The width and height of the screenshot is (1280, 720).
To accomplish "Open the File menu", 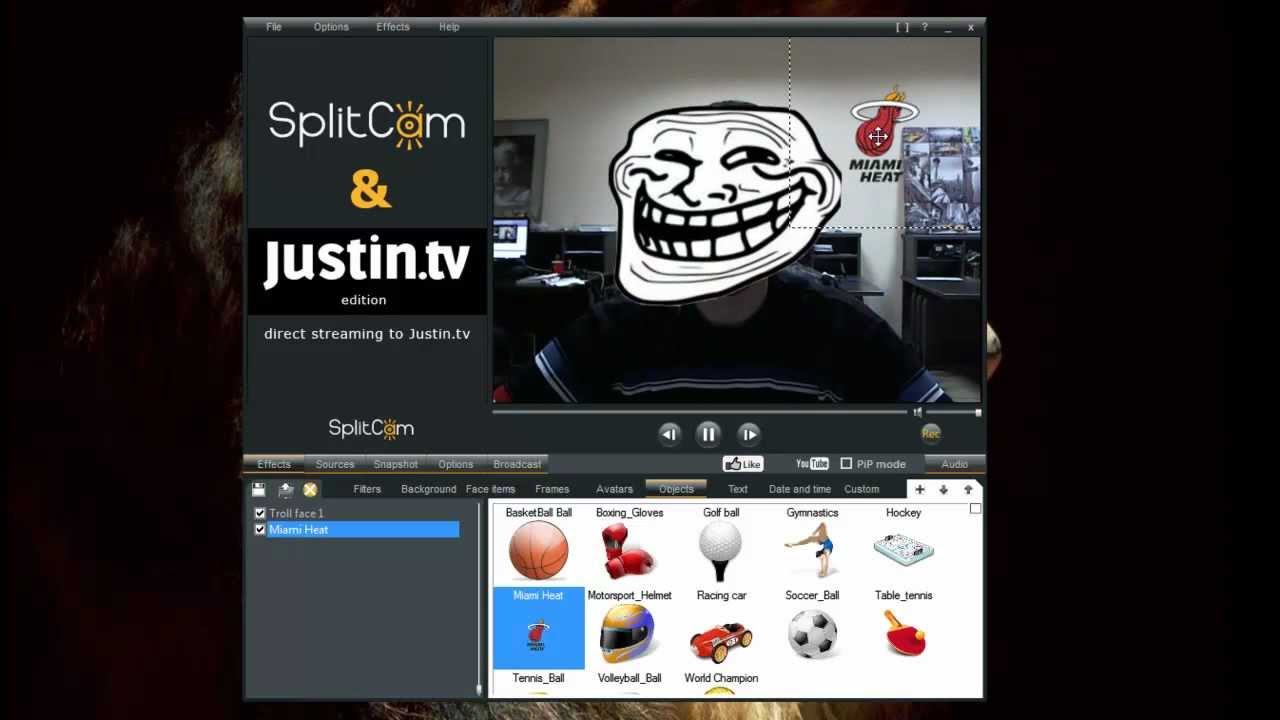I will point(273,27).
